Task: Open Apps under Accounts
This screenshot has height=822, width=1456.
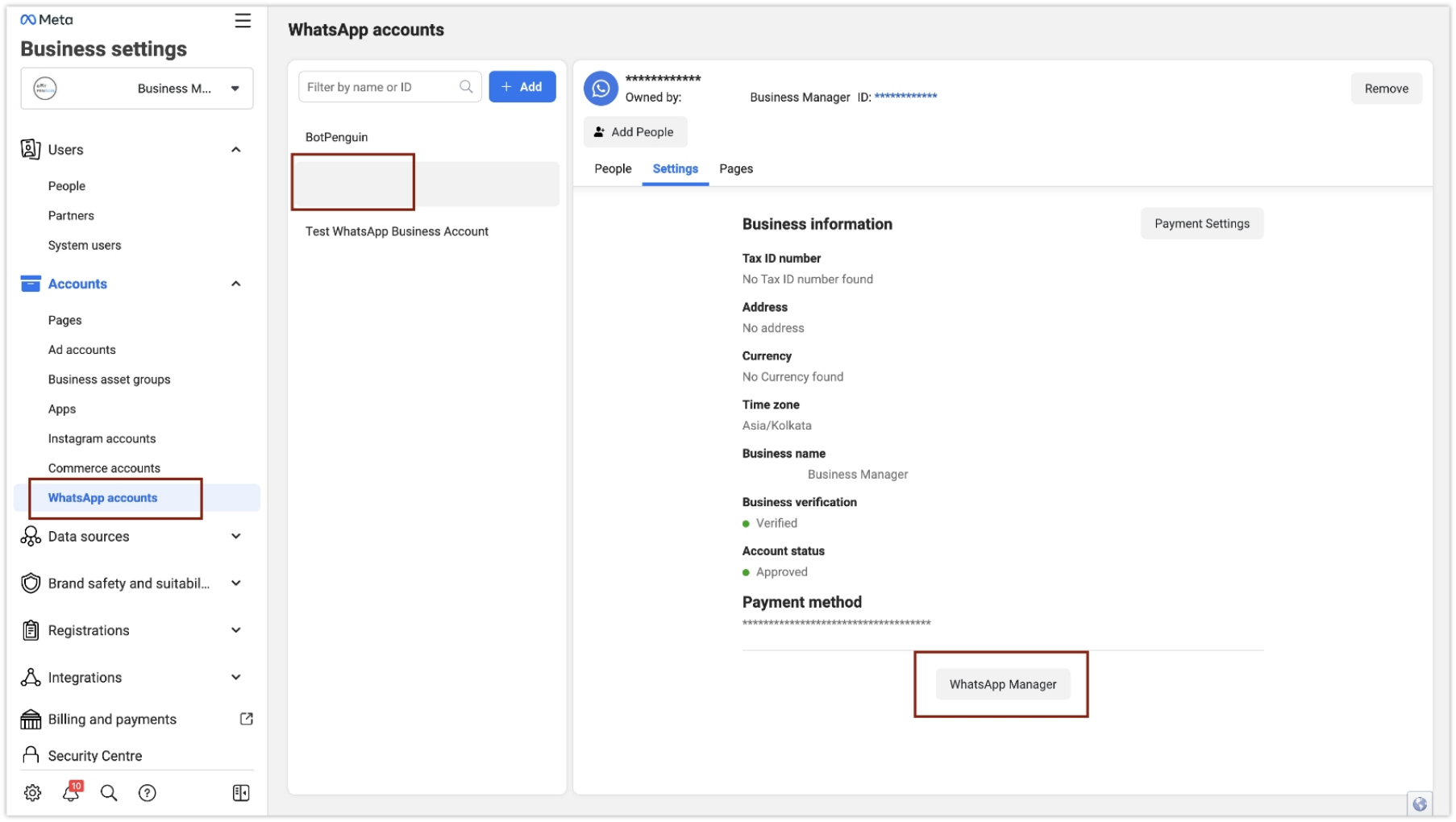Action: [x=62, y=409]
